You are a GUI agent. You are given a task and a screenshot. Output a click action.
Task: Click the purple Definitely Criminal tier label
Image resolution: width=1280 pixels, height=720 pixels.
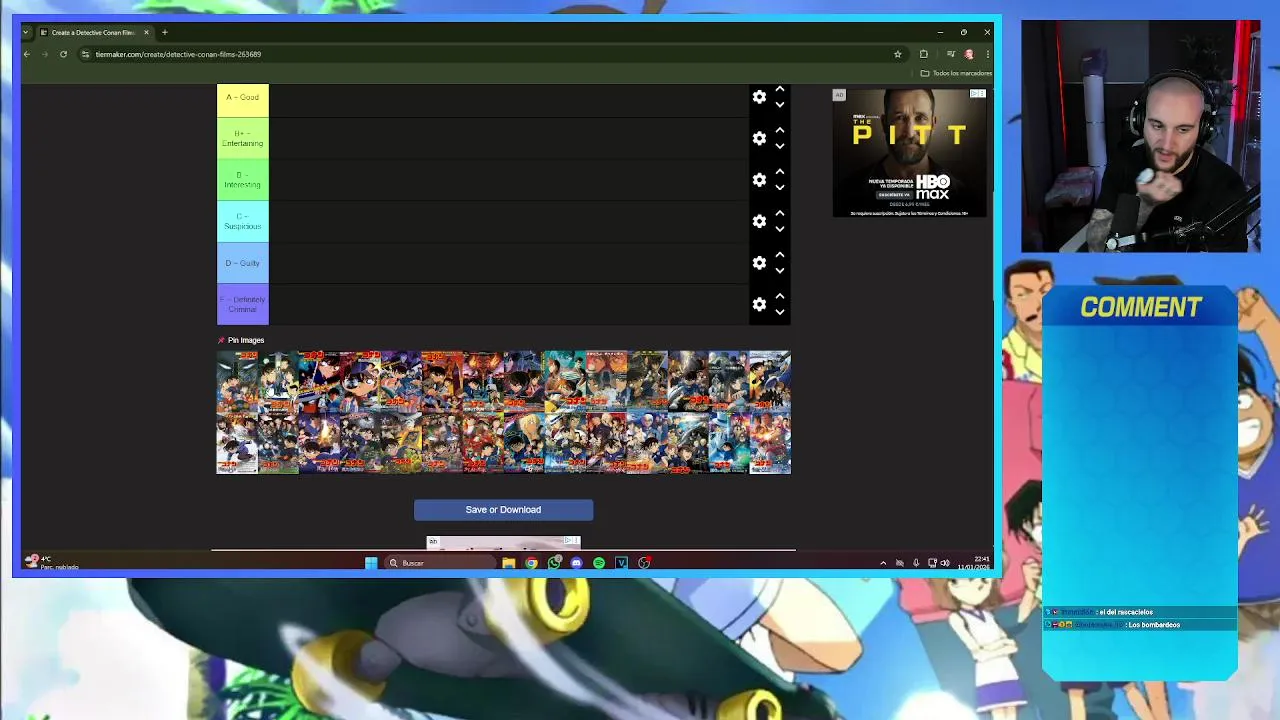pos(243,304)
